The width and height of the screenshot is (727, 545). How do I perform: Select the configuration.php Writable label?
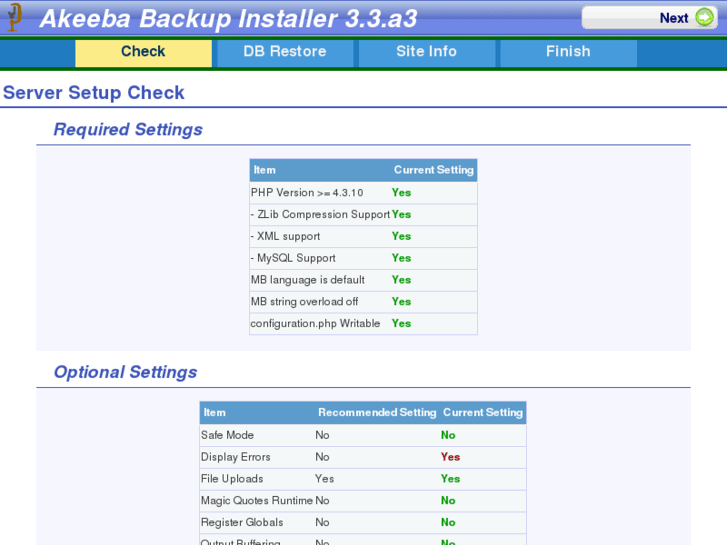[x=315, y=323]
